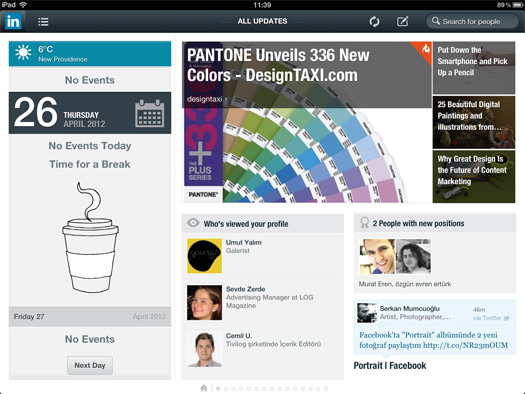Tap the ribbon award icon

click(364, 223)
